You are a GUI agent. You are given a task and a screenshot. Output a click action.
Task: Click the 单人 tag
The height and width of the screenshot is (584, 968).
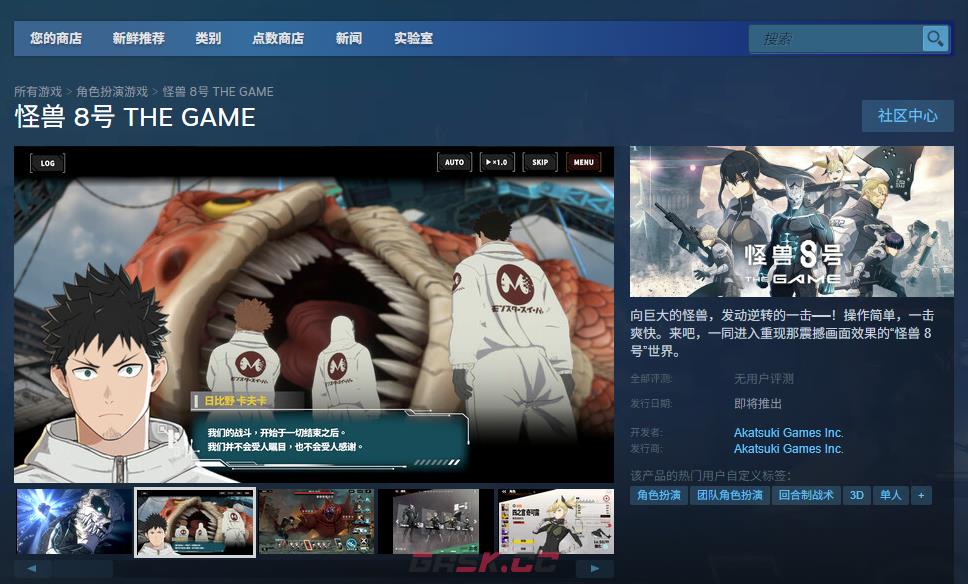pyautogui.click(x=890, y=495)
